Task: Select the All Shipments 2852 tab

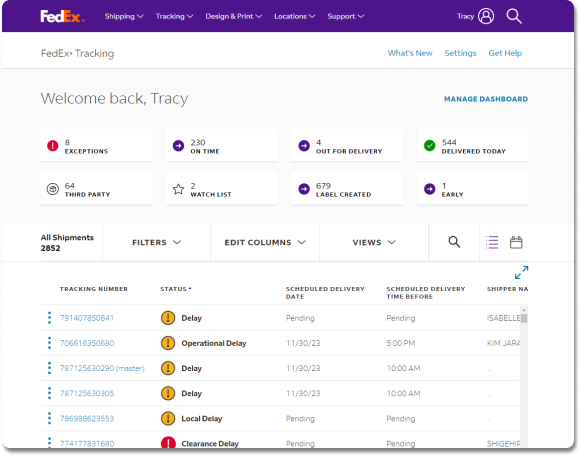Action: coord(67,243)
